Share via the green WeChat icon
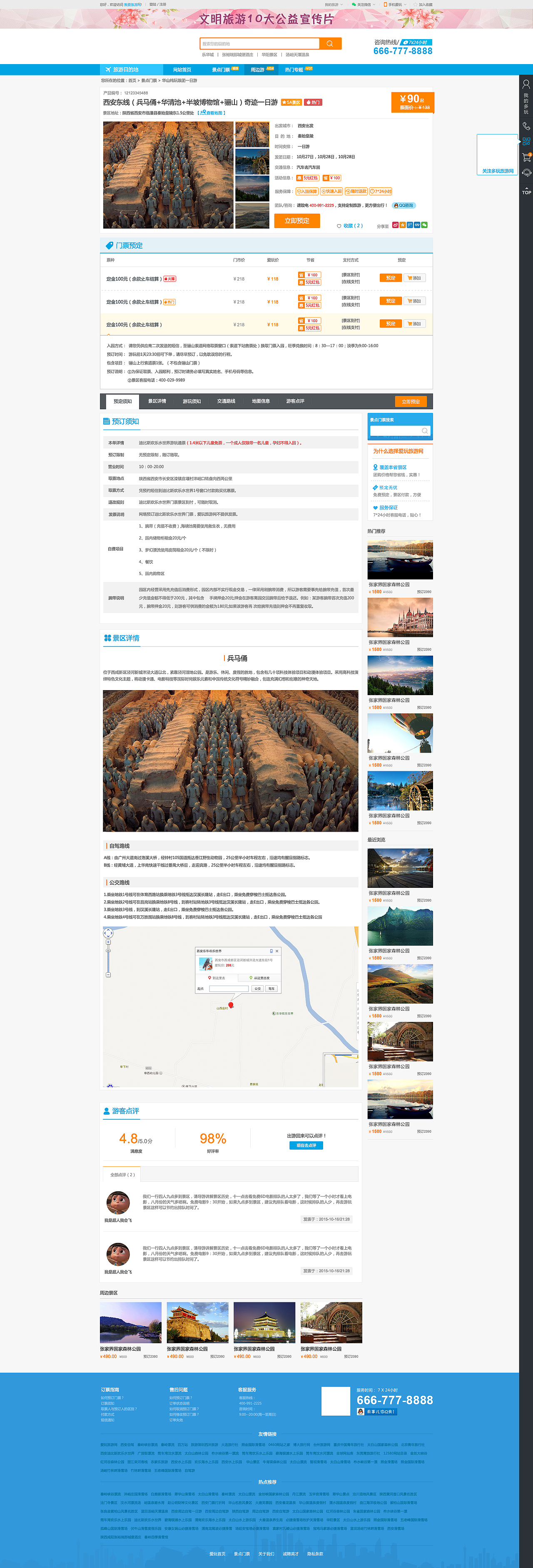Viewport: 533px width, 1568px height. click(424, 225)
